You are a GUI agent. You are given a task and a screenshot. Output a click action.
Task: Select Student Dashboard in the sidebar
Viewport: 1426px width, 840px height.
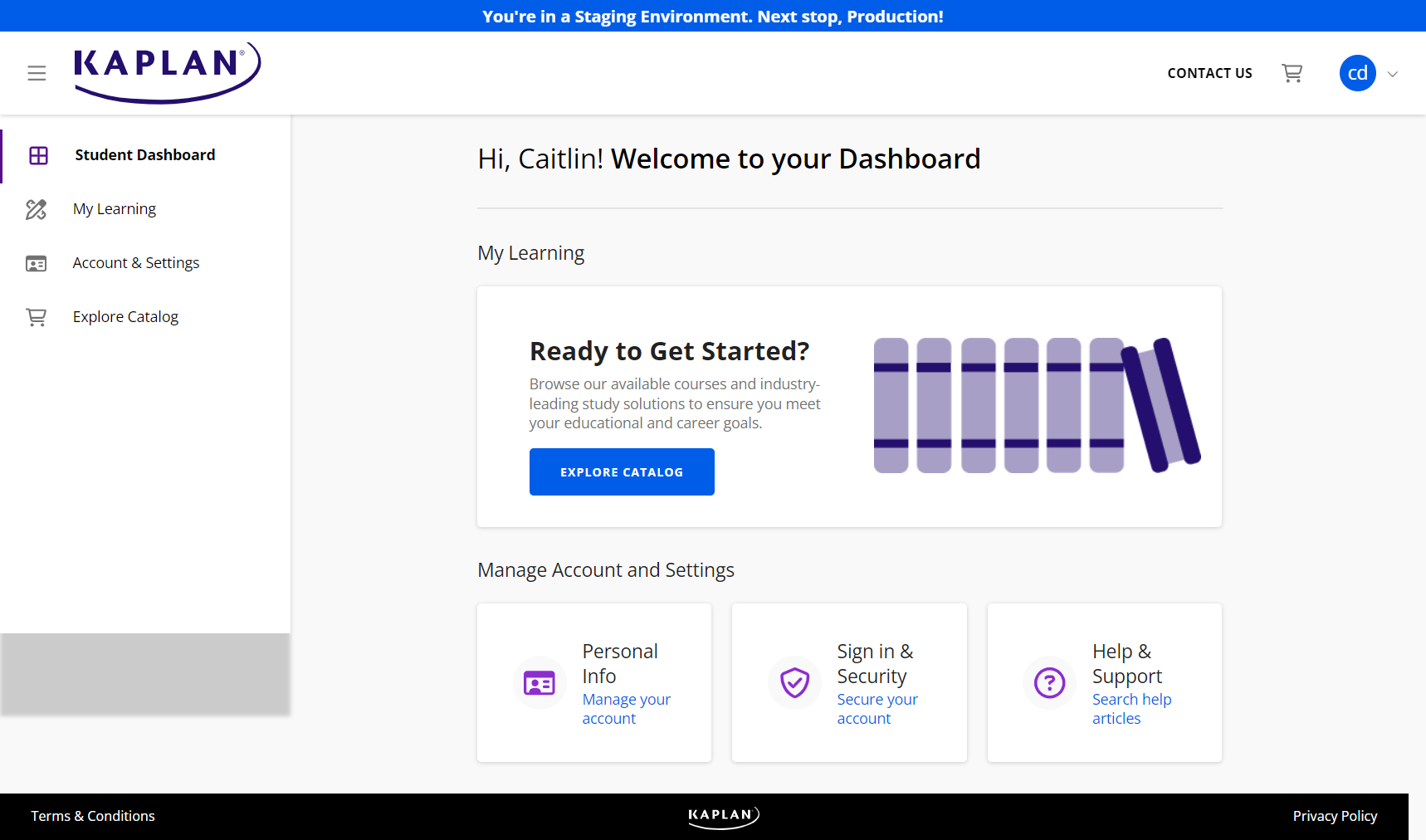[x=145, y=155]
